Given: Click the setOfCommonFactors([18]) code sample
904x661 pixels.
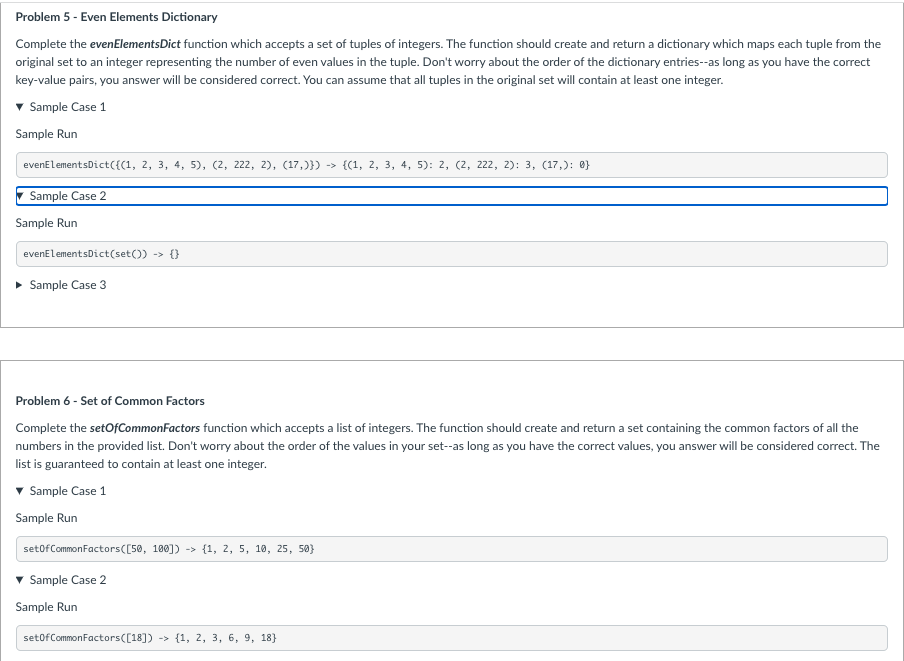Looking at the screenshot, I should 451,638.
